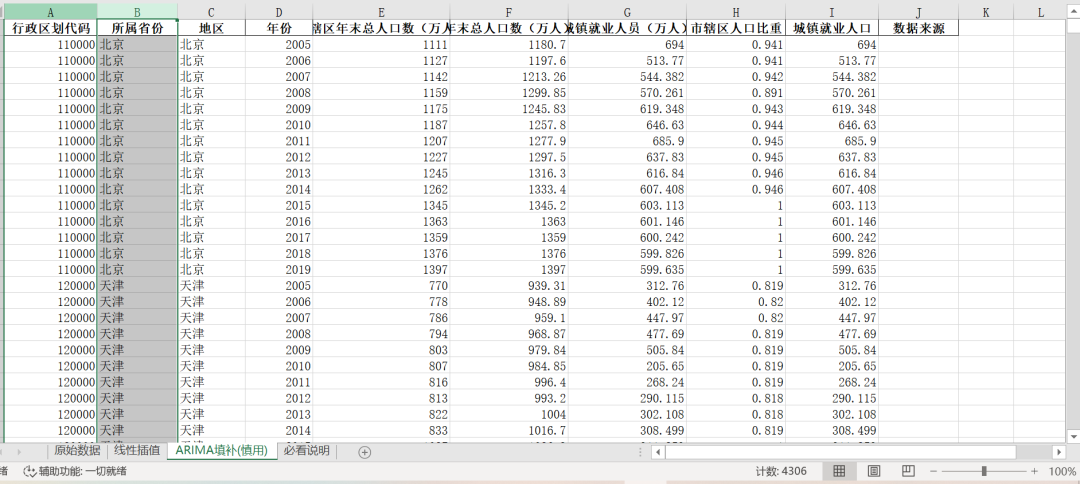Select column G header

click(x=627, y=12)
